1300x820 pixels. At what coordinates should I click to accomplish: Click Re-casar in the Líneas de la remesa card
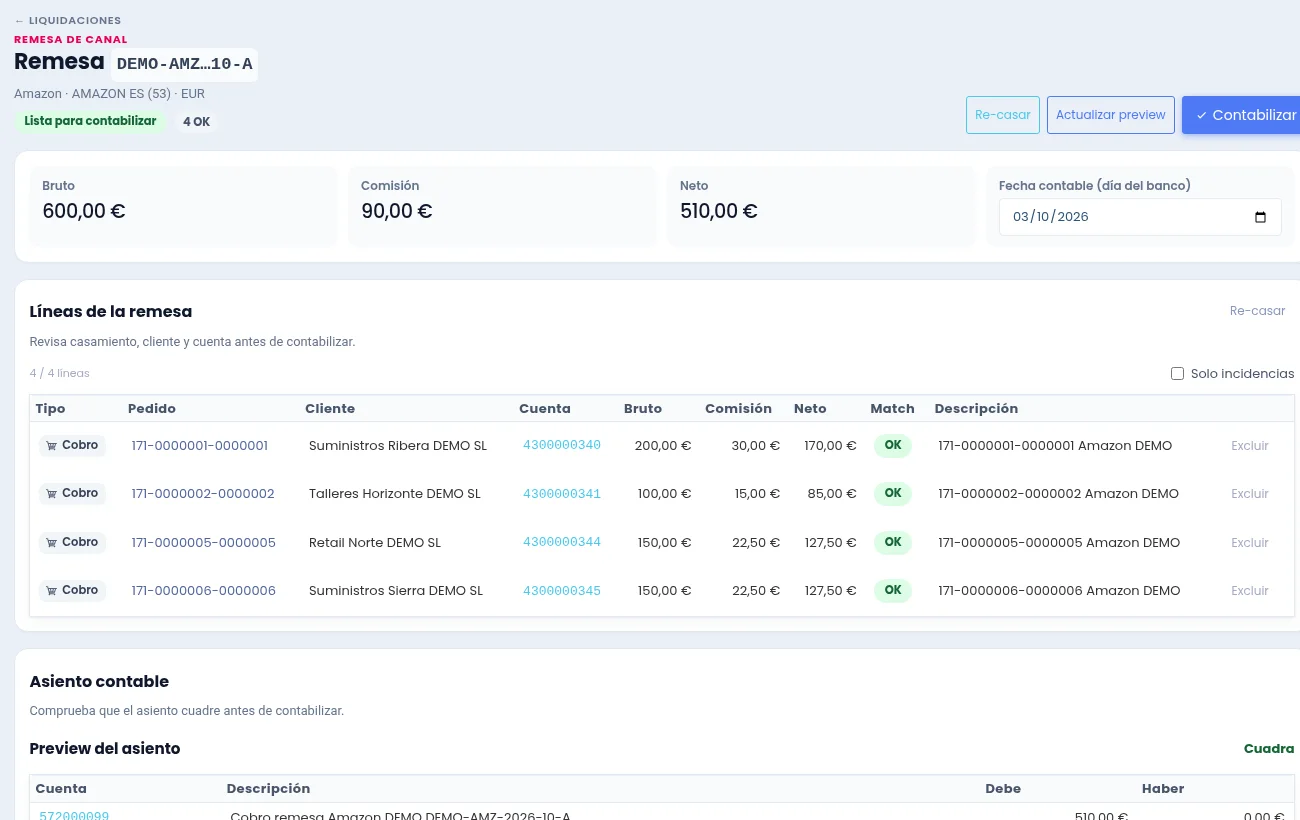pos(1257,311)
